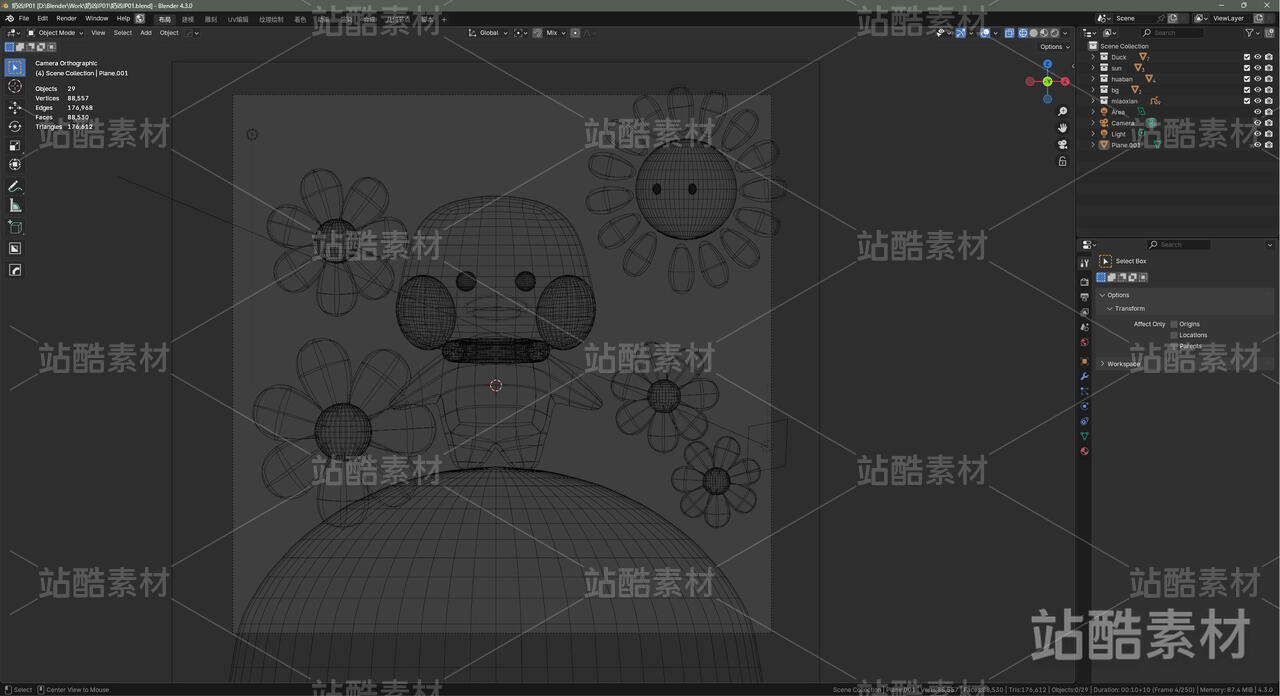Open the Material properties tab
Screen dimensions: 1280x696
click(x=1084, y=451)
